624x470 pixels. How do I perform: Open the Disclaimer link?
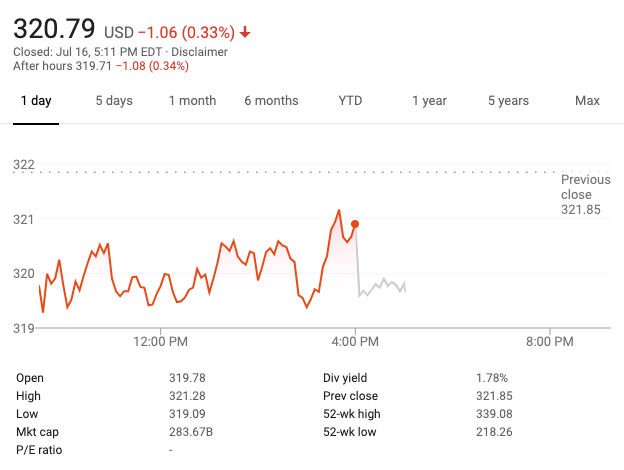pos(199,52)
